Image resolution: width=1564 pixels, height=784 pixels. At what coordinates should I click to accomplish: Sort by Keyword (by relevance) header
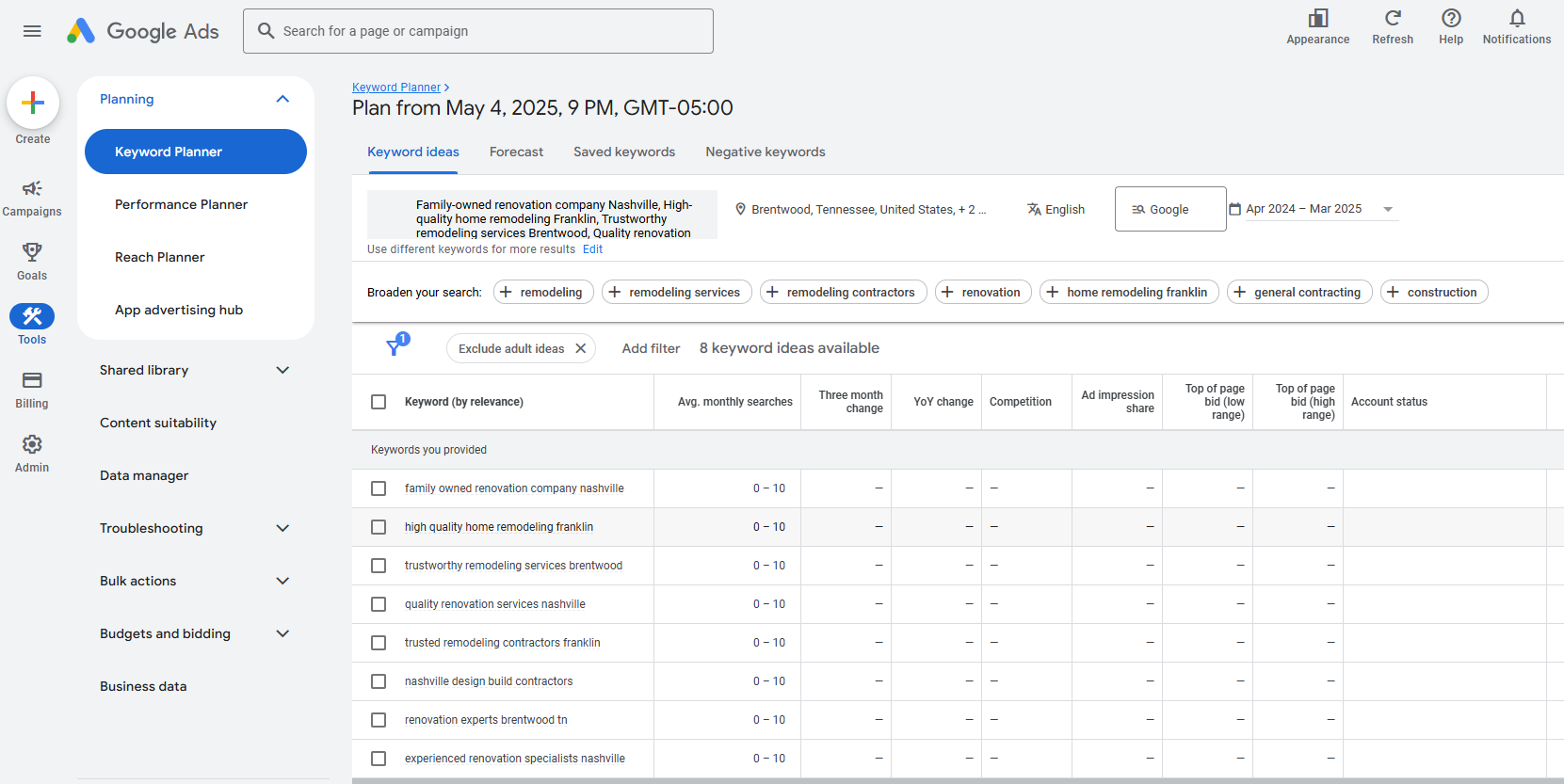[464, 402]
